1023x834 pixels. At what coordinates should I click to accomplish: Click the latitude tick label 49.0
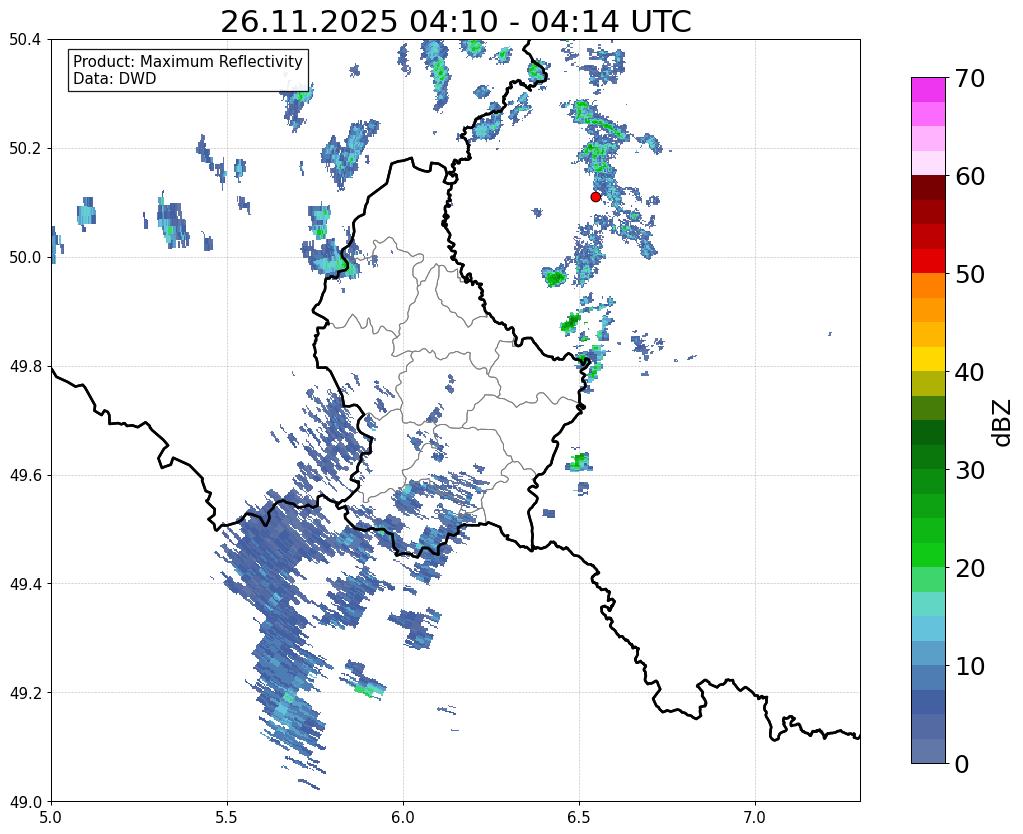tap(25, 802)
